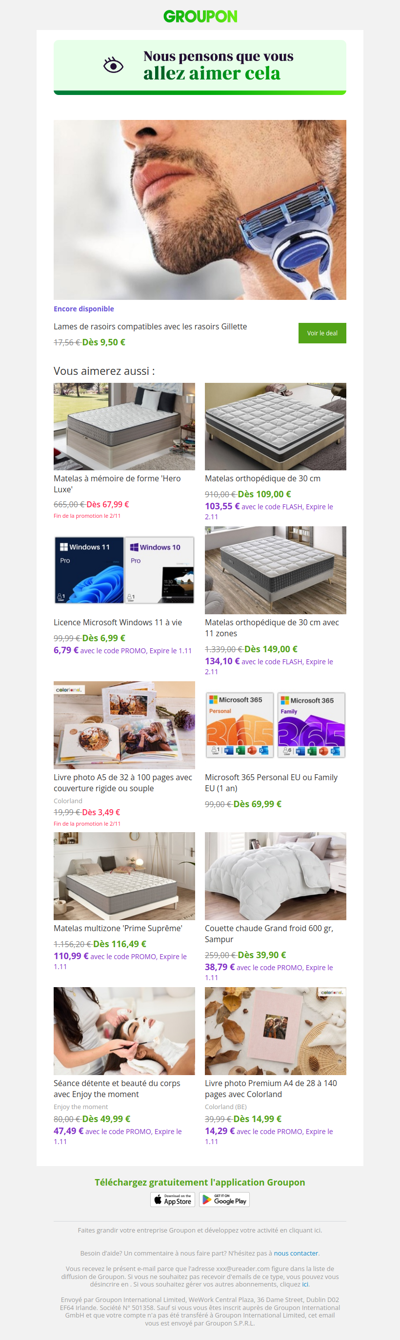The image size is (400, 1340).
Task: Click the Windows 11 Pro license image
Action: coord(124,570)
